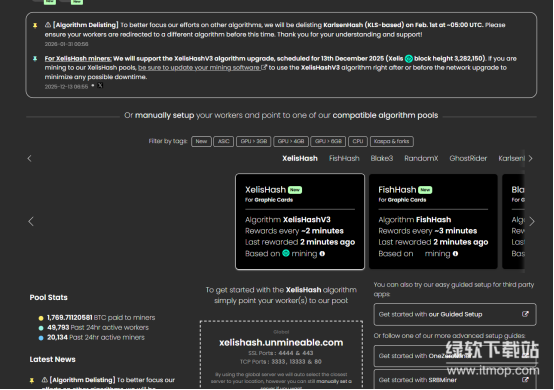
Task: Click Algorithm Delisting item in Latest News
Action: pyautogui.click(x=108, y=384)
